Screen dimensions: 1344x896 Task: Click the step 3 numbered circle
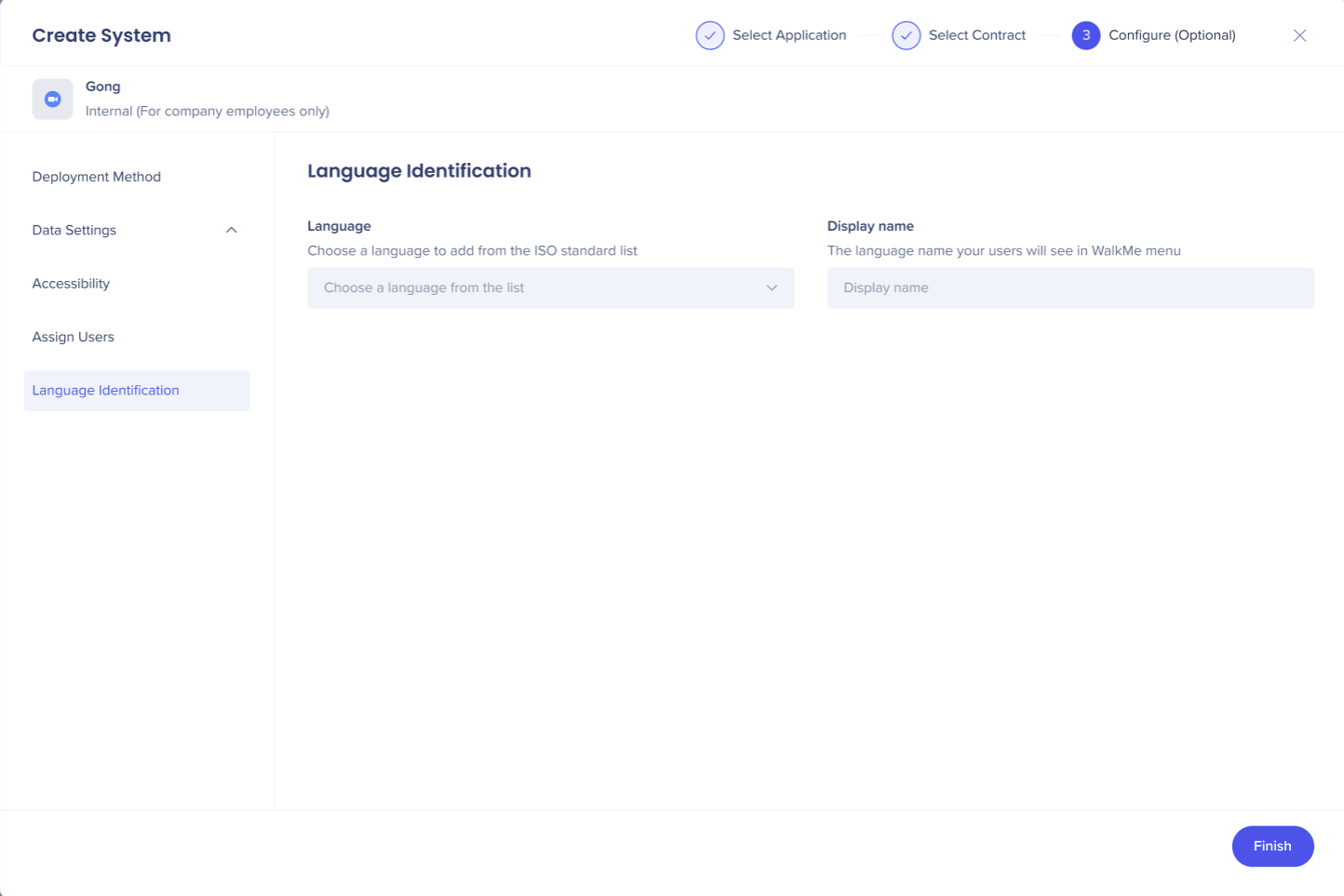click(1085, 35)
